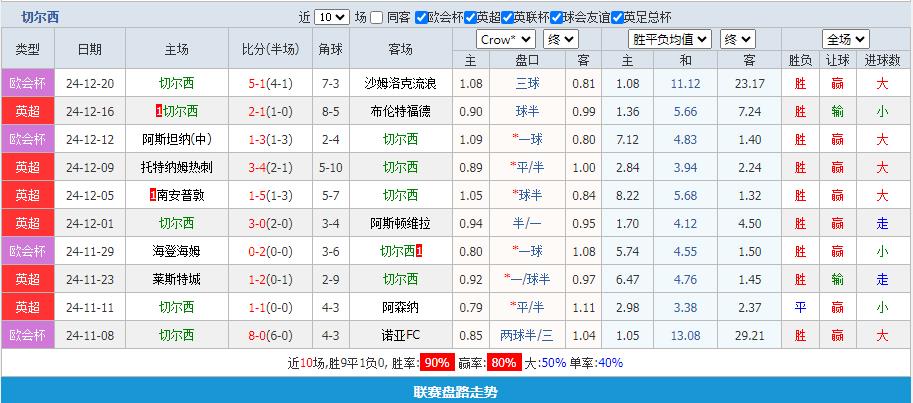The height and width of the screenshot is (403, 913).
Task: Uncheck the 欧会杯 filter checkbox
Action: pos(422,17)
